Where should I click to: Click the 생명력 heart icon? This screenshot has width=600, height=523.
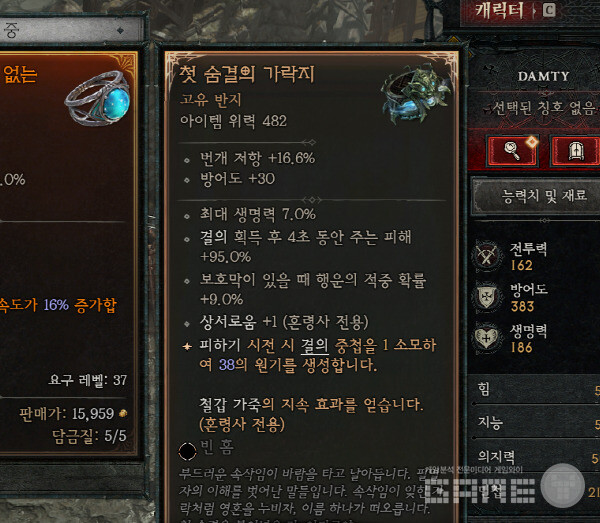[486, 338]
